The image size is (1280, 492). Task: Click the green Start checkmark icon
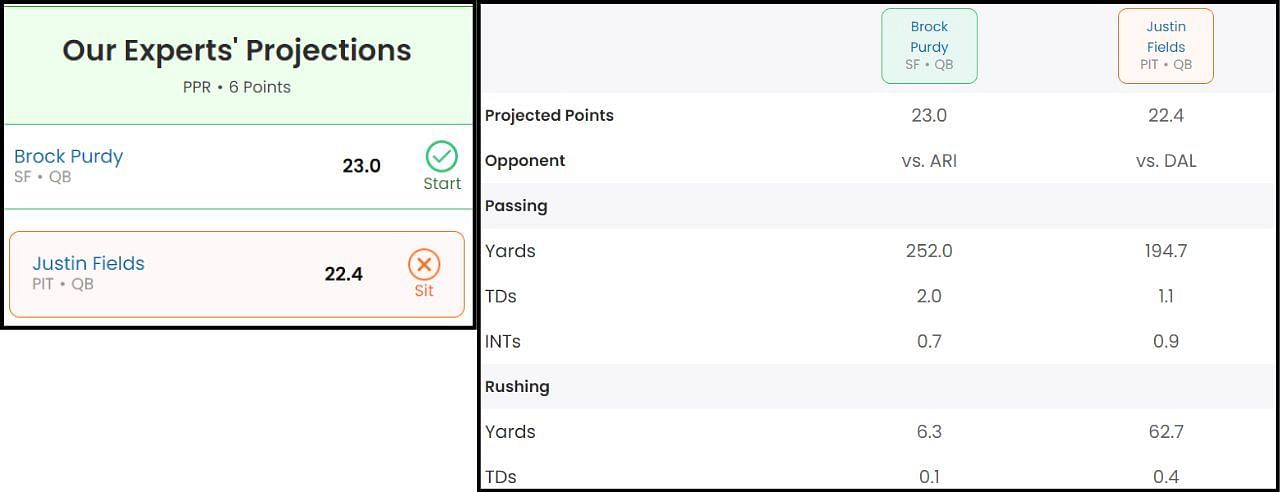click(x=441, y=157)
